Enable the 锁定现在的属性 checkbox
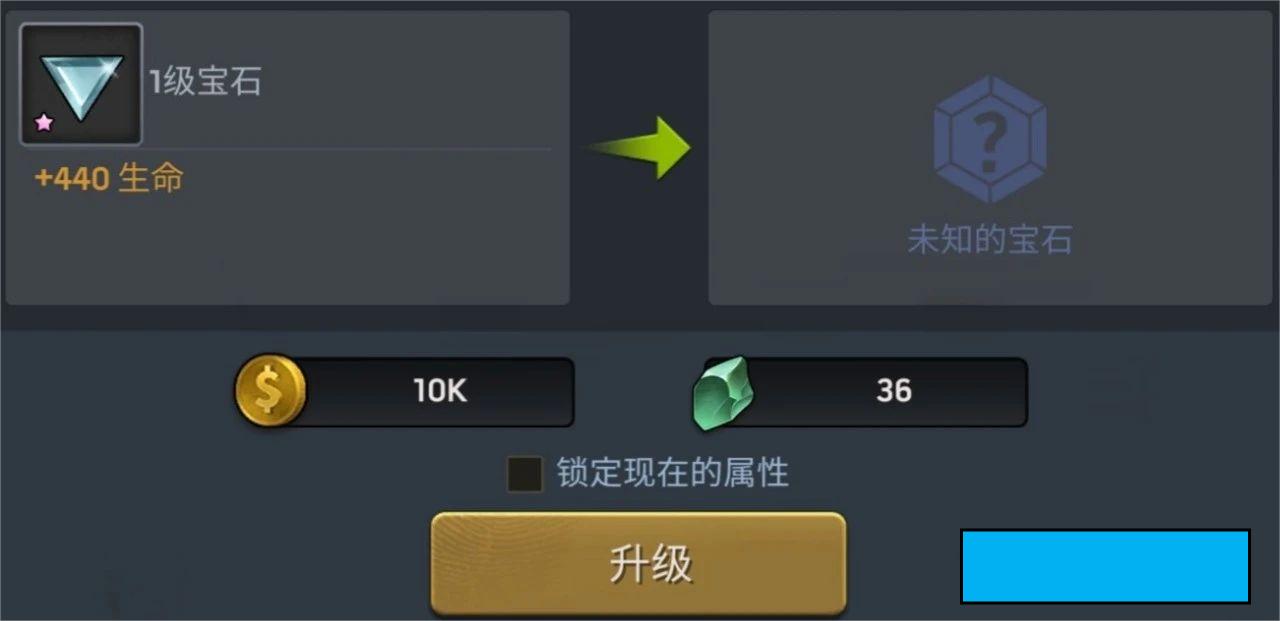Screen dimensions: 1280x621 [x=525, y=474]
